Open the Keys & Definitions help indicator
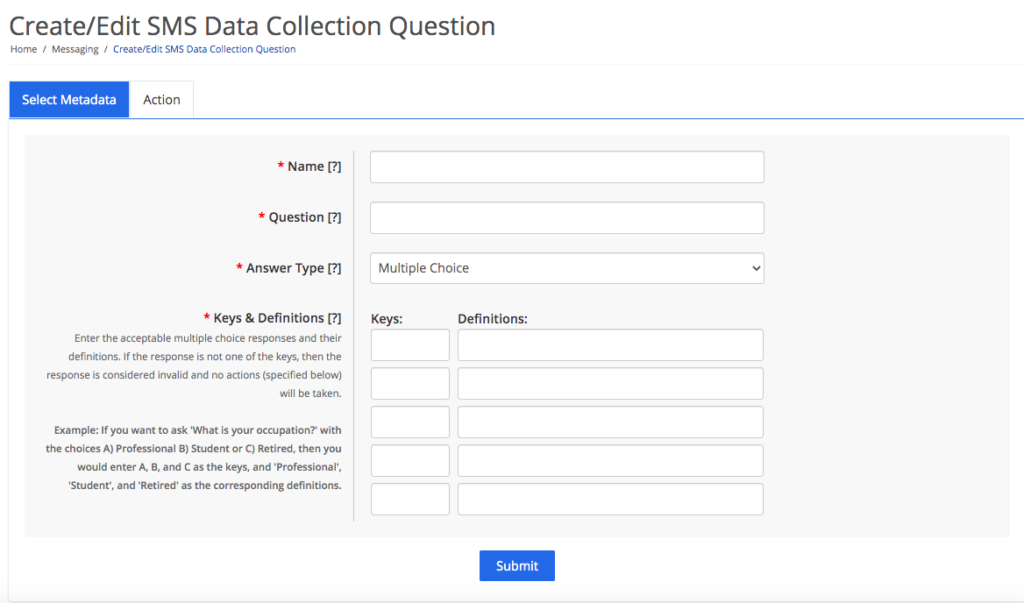This screenshot has height=603, width=1024. click(334, 317)
